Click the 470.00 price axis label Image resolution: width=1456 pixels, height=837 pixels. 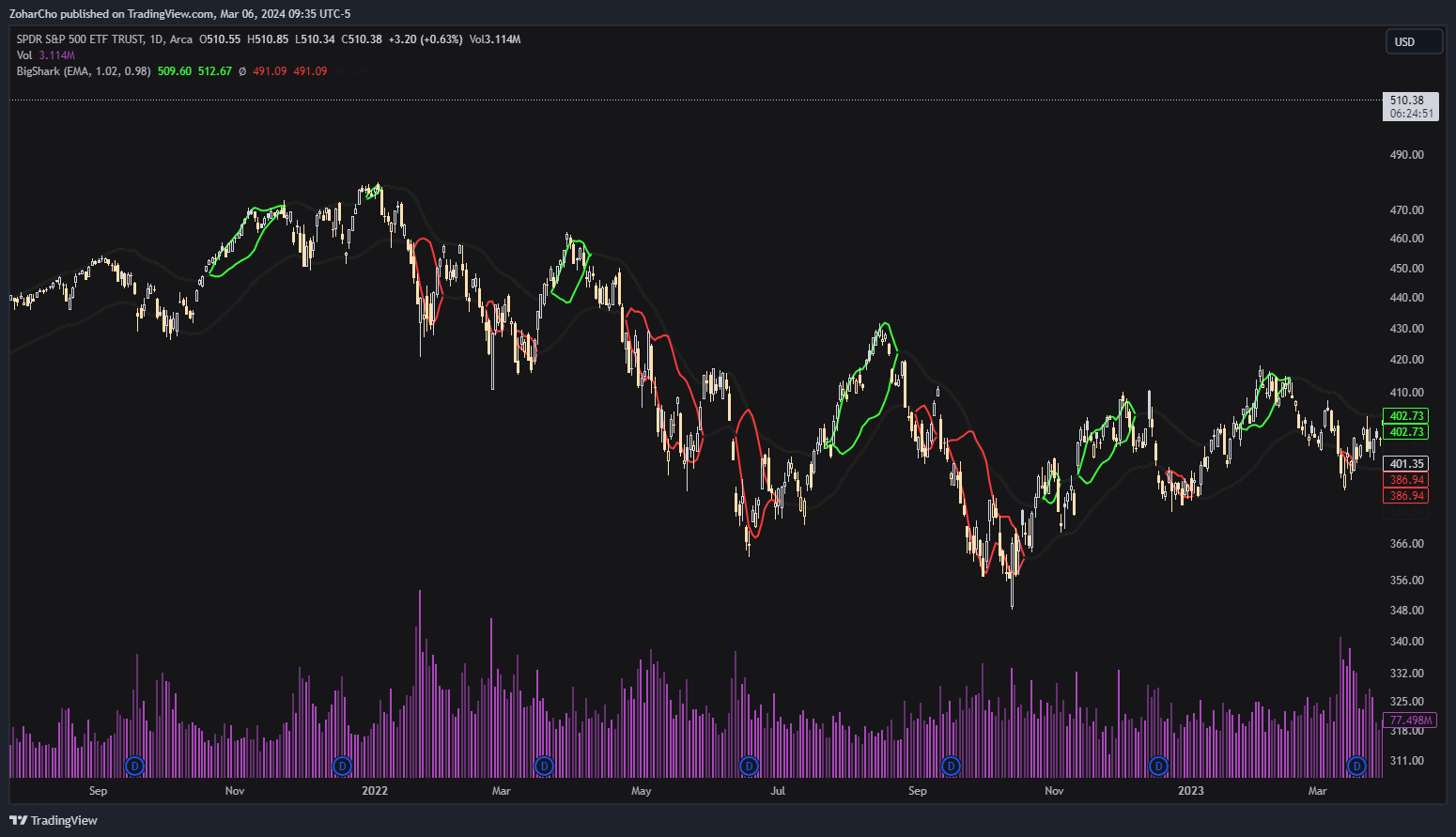click(1407, 210)
